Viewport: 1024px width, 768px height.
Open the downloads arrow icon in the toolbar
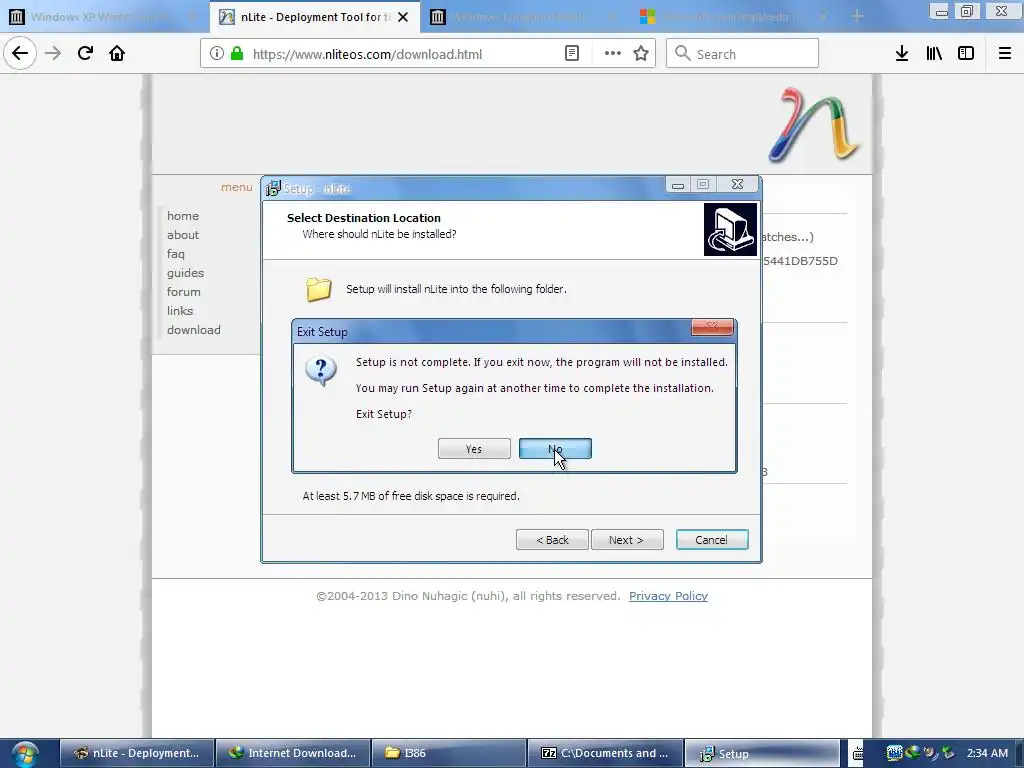(x=902, y=54)
